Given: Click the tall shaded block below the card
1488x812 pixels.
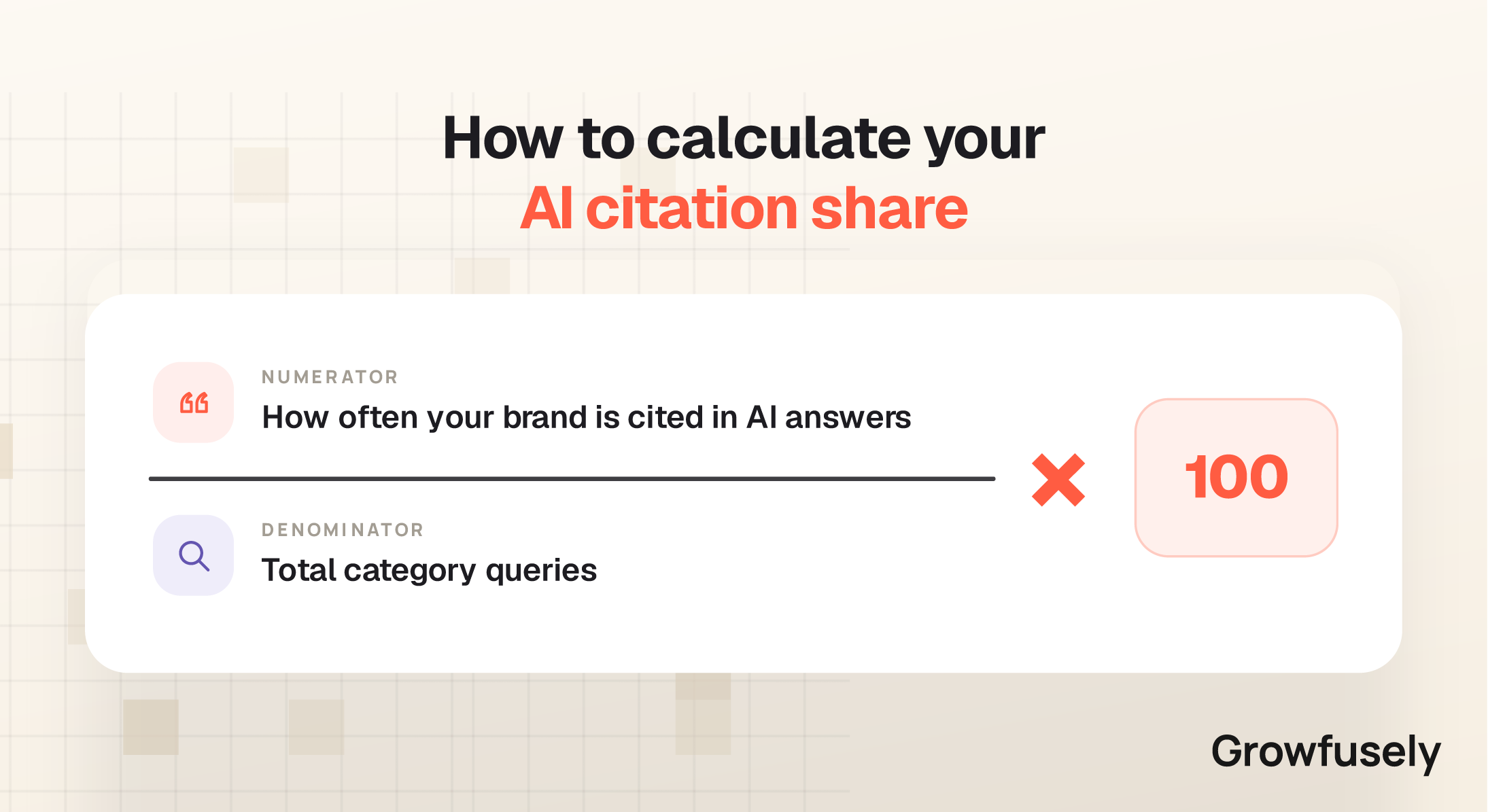Looking at the screenshot, I should tap(703, 713).
